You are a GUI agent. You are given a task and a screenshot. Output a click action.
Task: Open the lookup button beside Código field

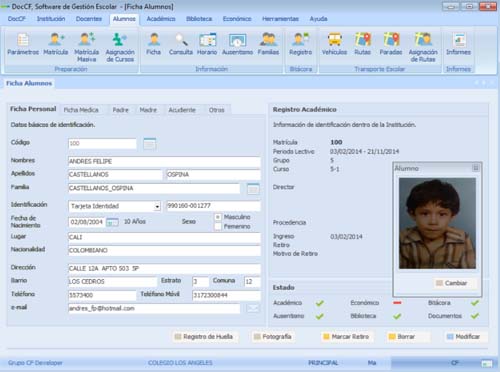[x=150, y=144]
